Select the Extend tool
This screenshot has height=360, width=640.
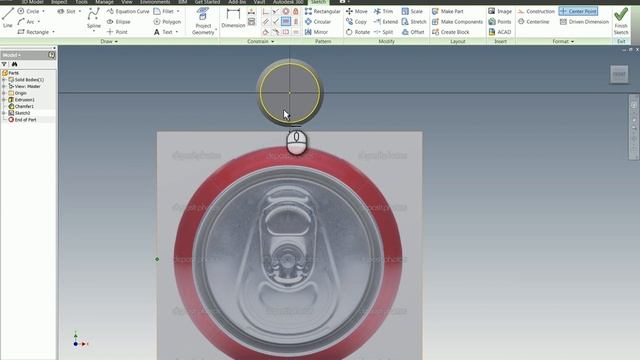click(x=385, y=22)
